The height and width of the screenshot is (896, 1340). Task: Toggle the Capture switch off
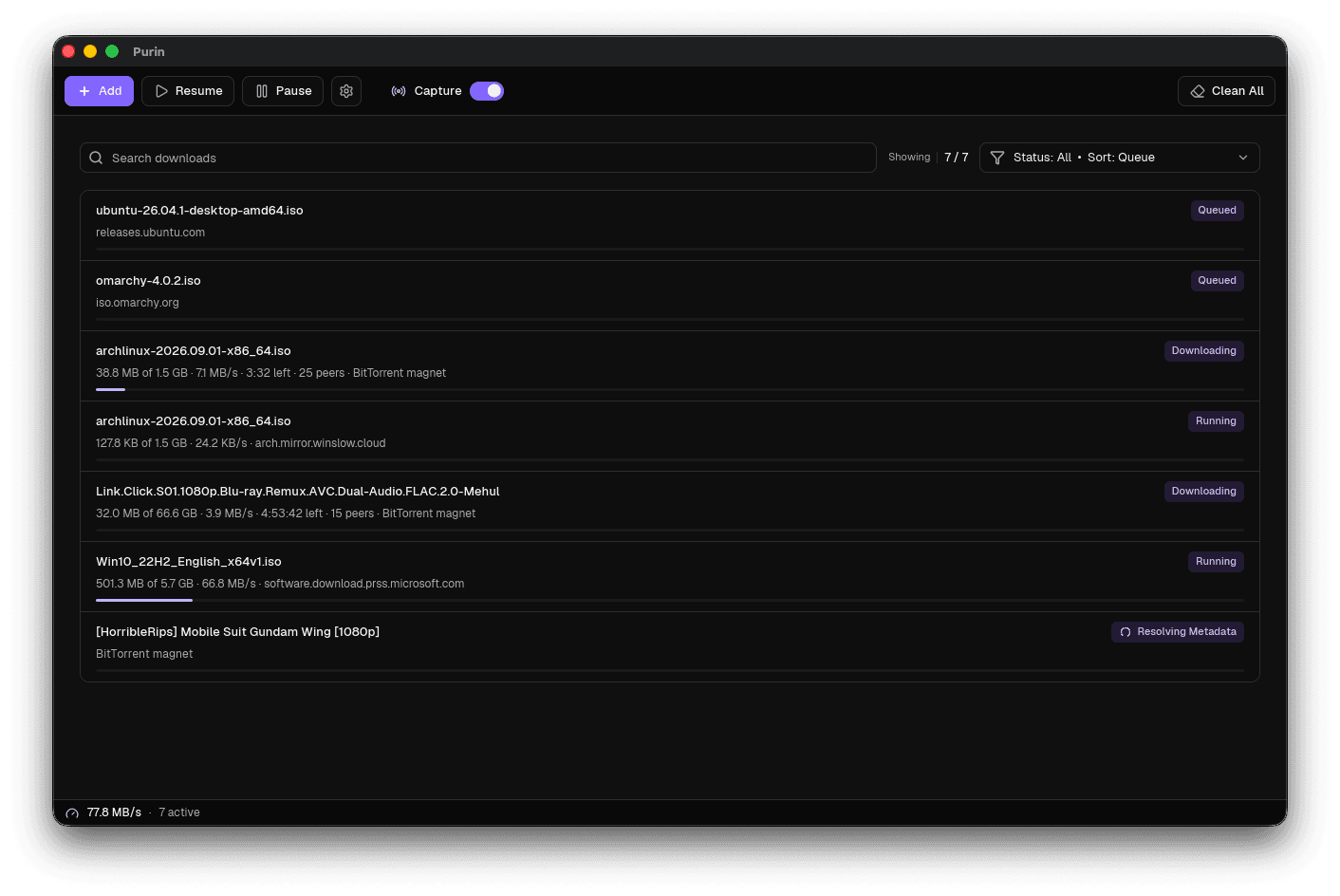tap(487, 91)
